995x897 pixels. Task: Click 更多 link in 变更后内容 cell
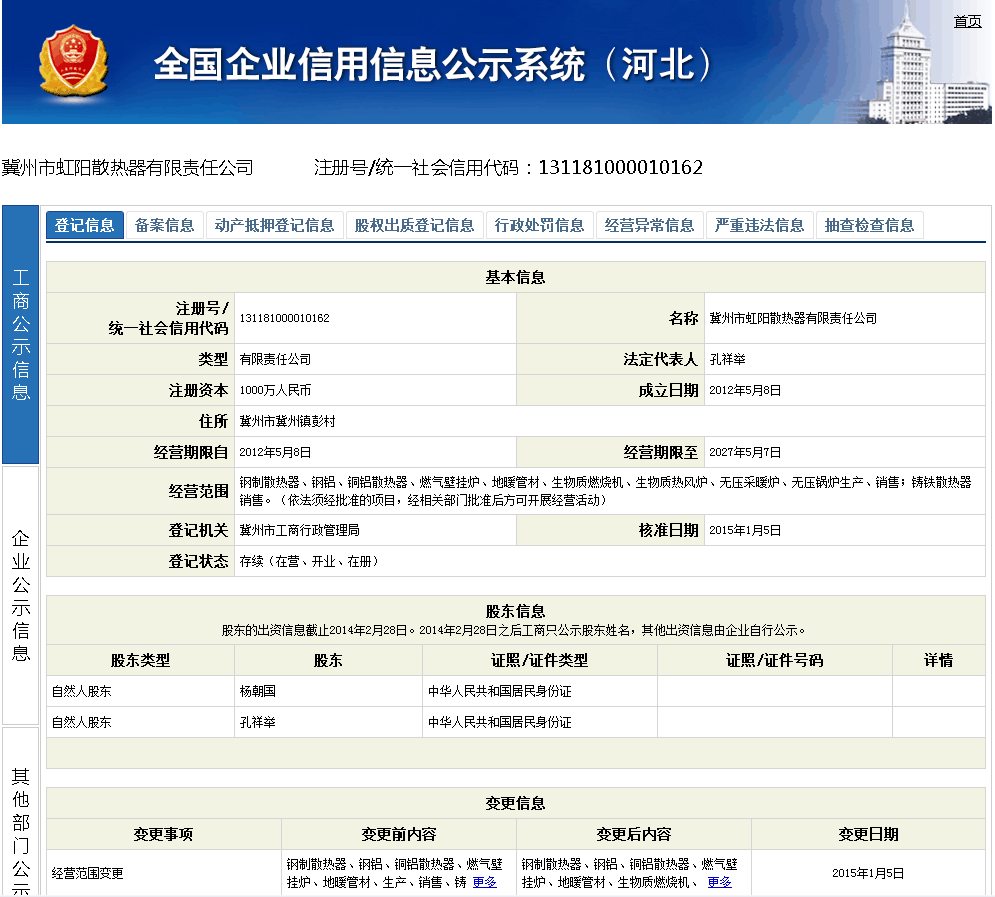click(x=720, y=882)
